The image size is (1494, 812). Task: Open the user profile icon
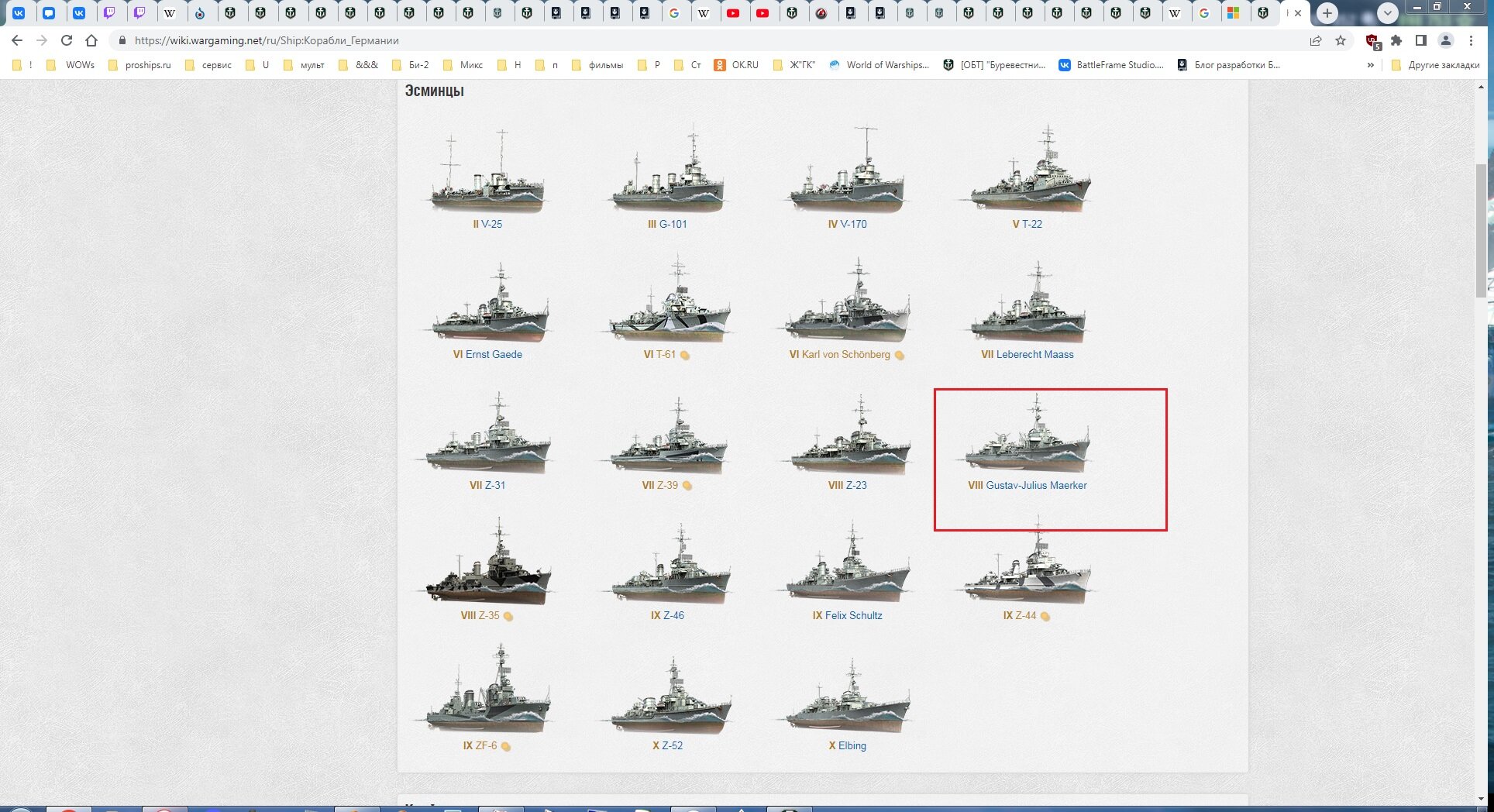coord(1446,40)
